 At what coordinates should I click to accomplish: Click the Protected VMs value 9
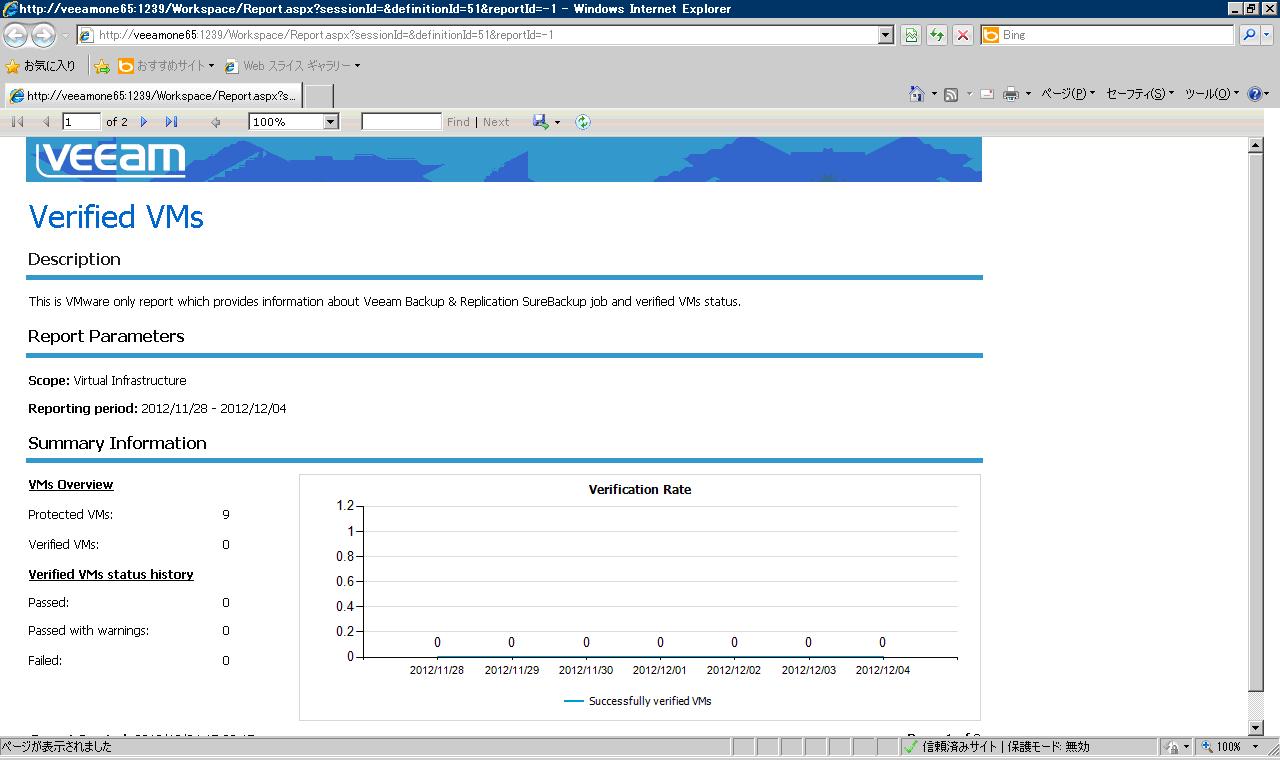pos(226,515)
